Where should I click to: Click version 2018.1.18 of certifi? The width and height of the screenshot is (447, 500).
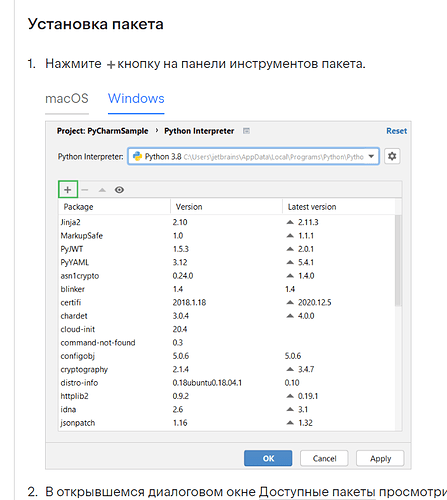[x=189, y=302]
